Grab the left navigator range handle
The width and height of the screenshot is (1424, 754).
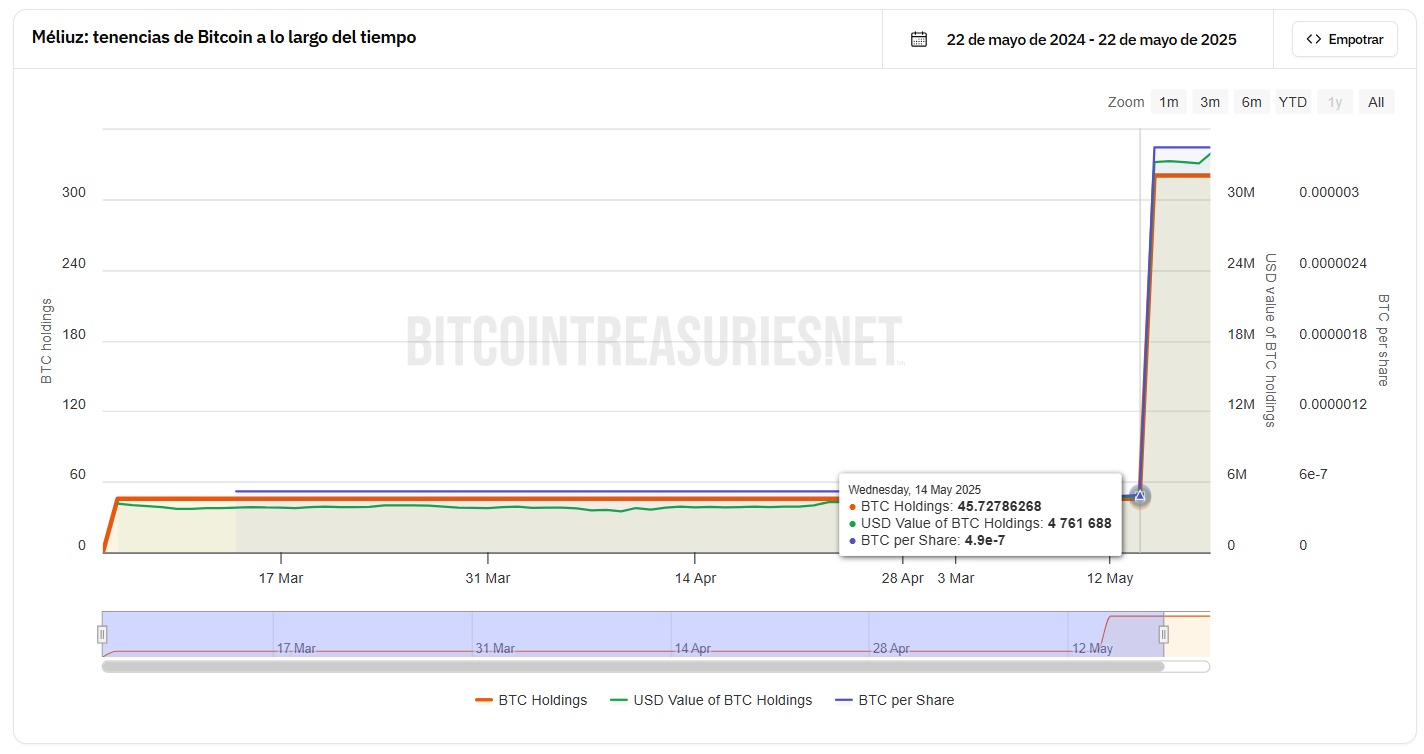102,634
